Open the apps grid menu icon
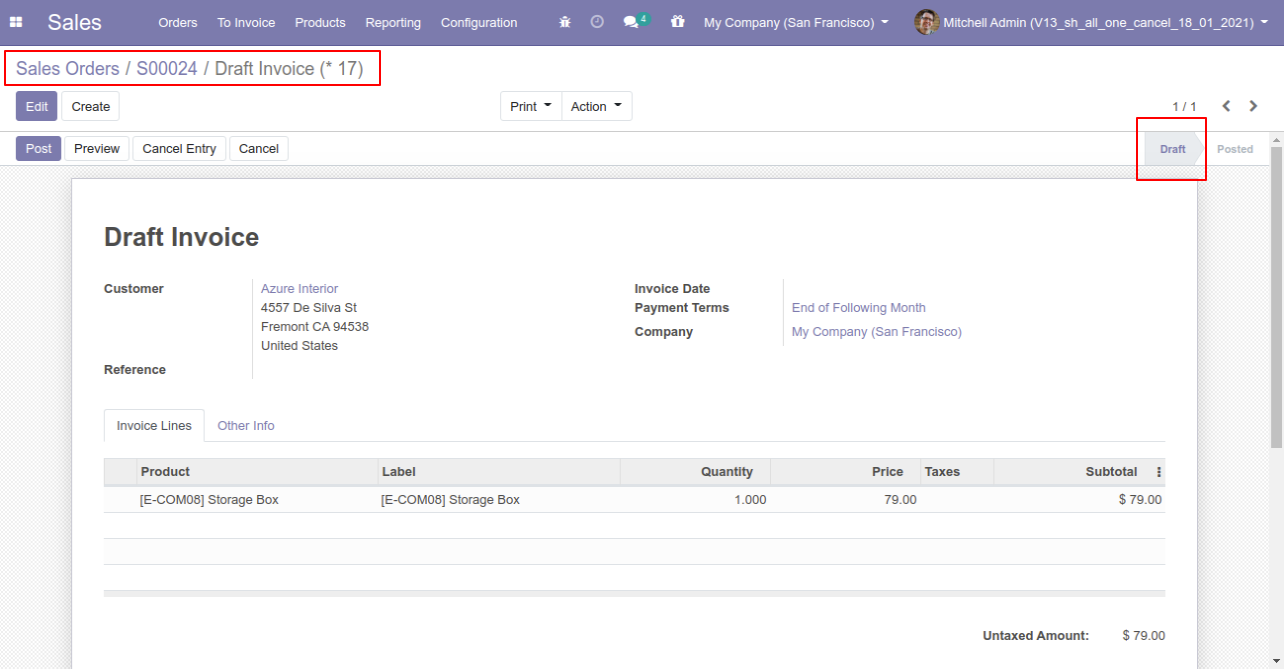The image size is (1284, 669). (x=16, y=22)
